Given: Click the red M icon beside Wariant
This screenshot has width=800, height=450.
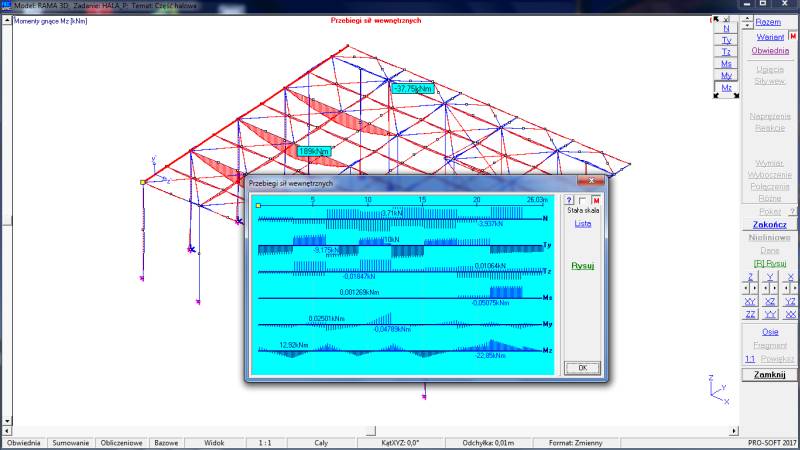Looking at the screenshot, I should coord(793,36).
